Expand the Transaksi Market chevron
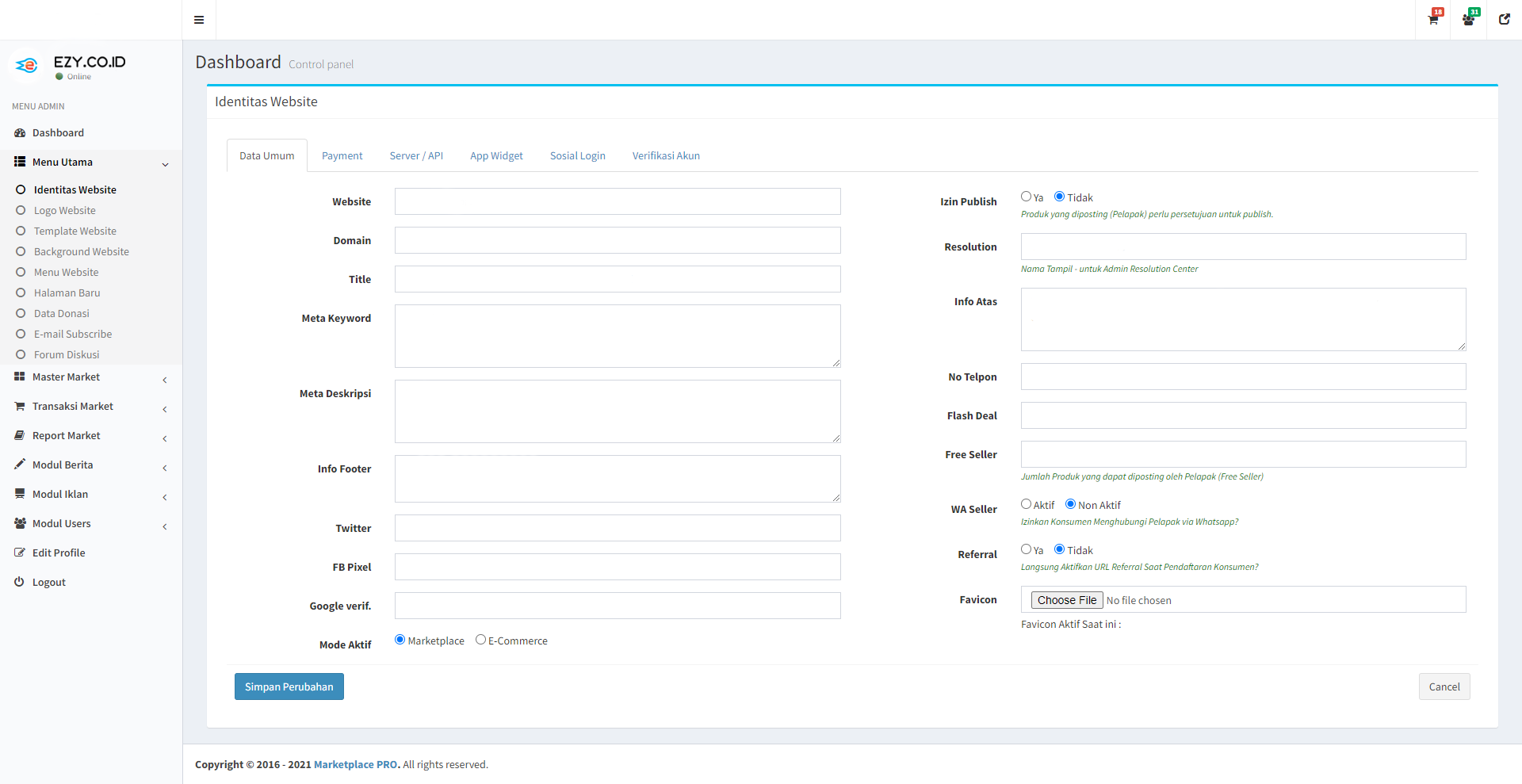The width and height of the screenshot is (1522, 784). [x=165, y=409]
